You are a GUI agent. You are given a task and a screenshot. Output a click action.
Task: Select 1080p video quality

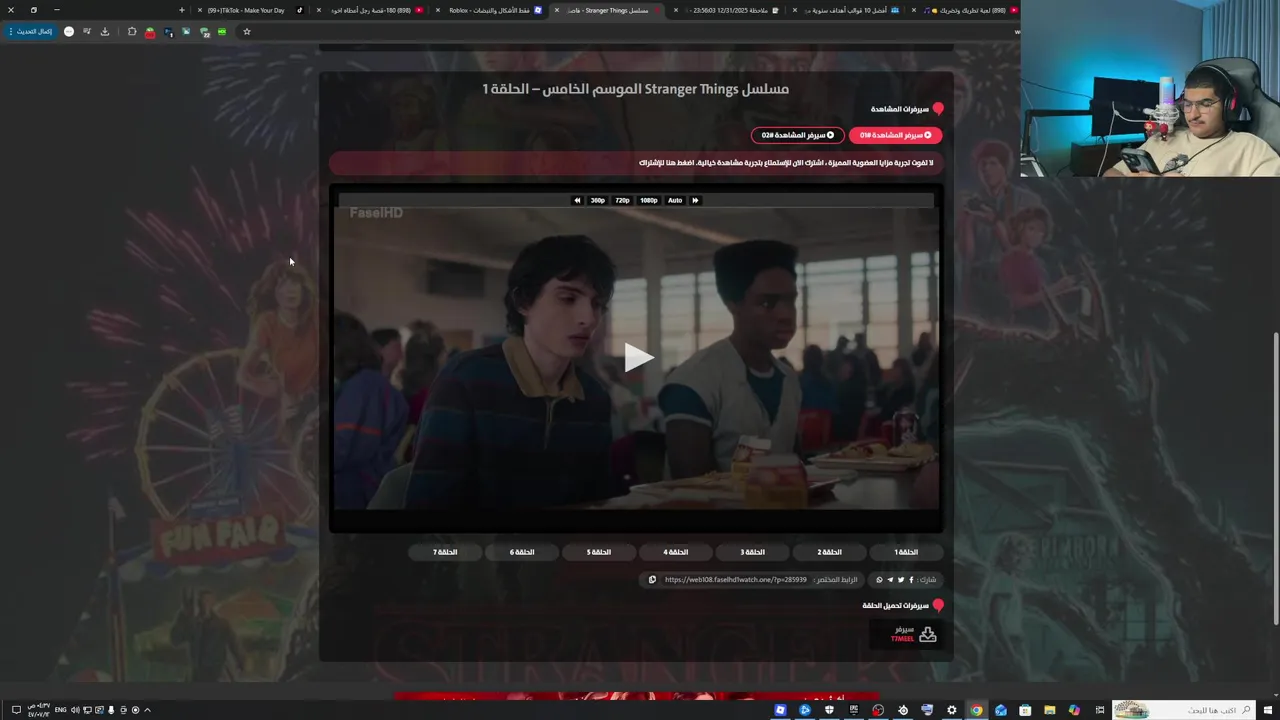pos(649,200)
